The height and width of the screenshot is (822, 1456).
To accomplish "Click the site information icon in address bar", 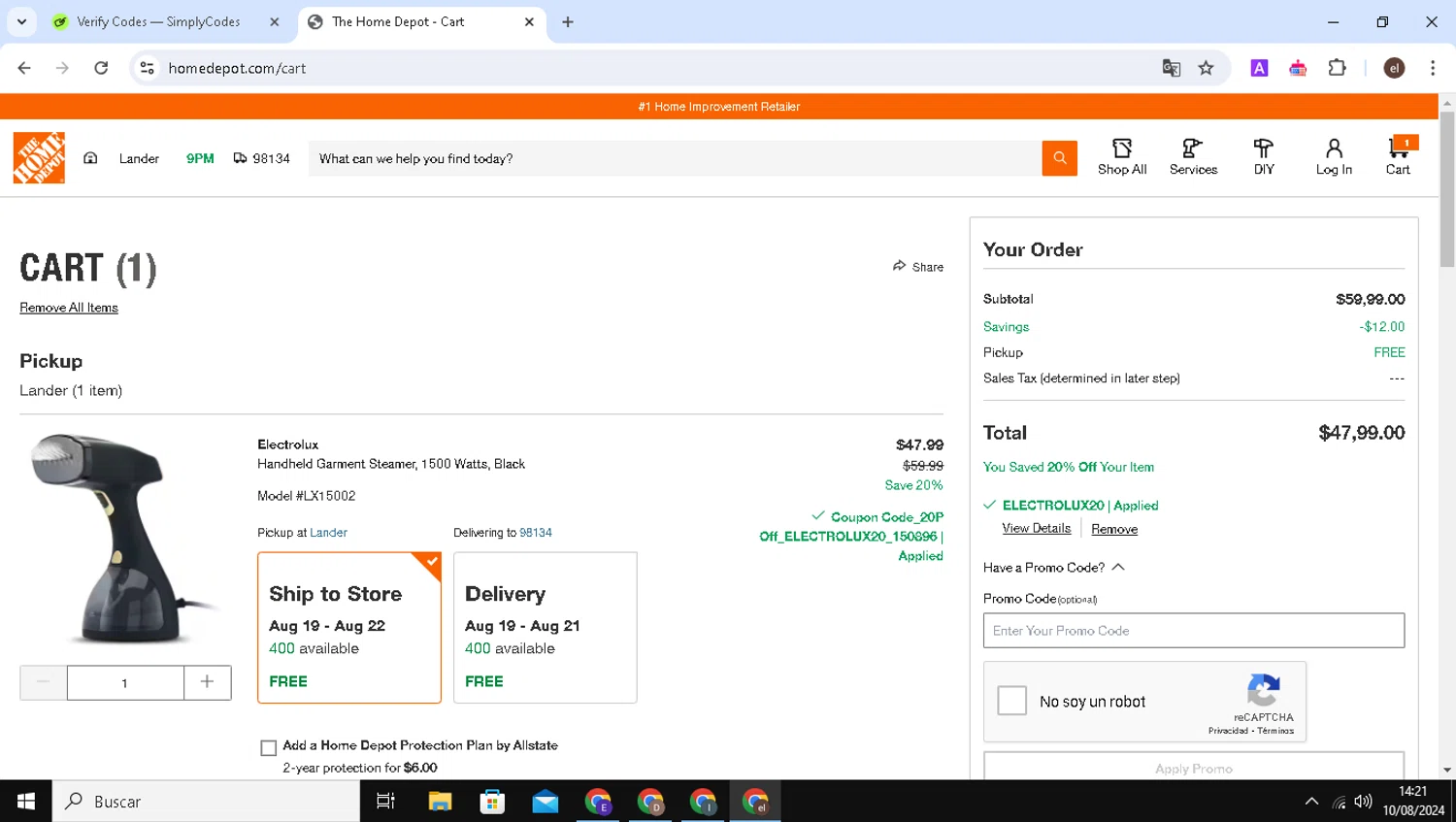I will 148,68.
